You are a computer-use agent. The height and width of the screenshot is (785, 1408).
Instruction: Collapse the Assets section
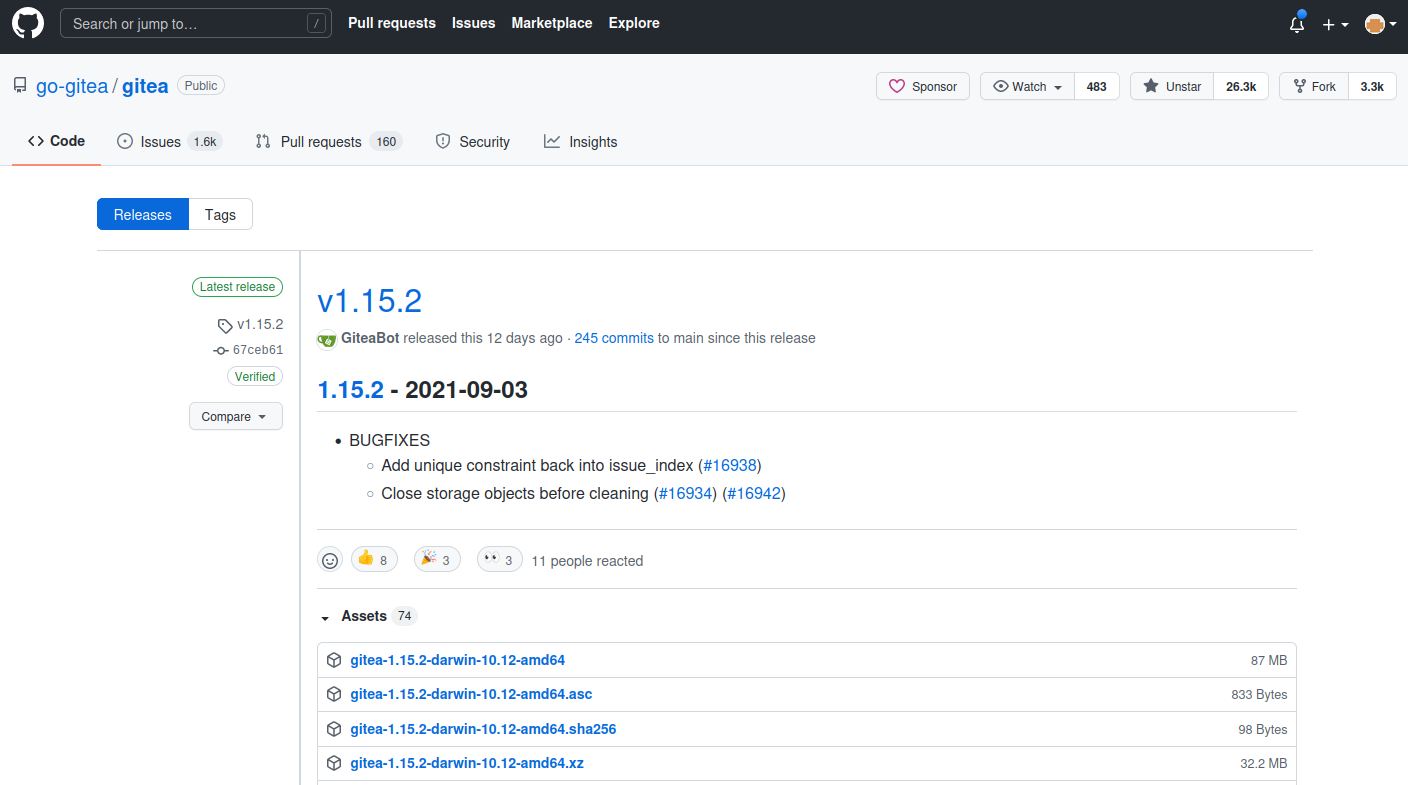click(324, 617)
